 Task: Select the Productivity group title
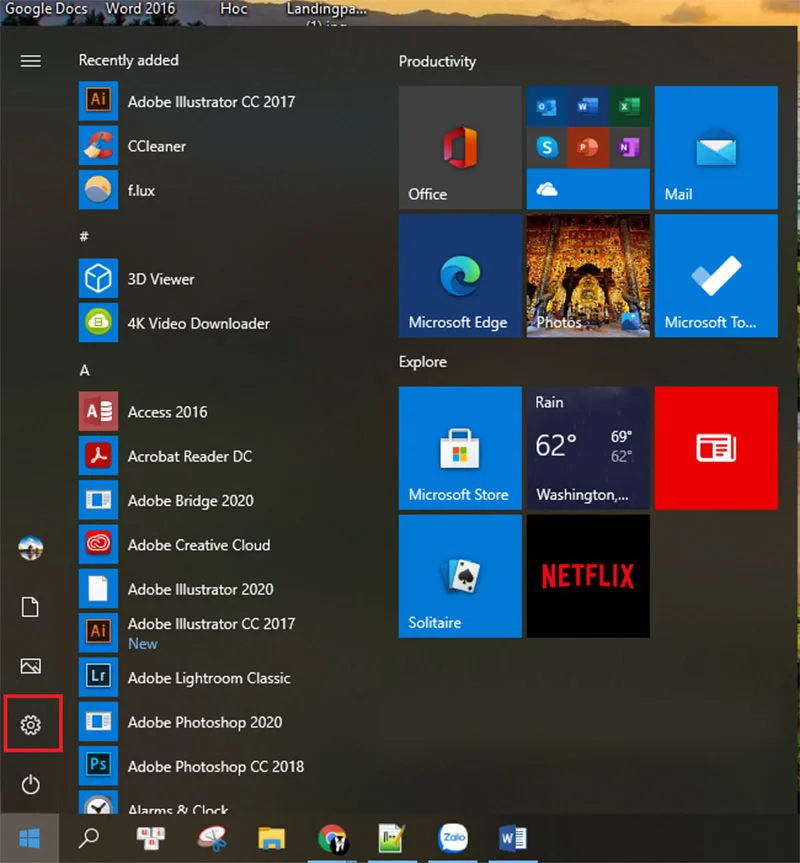(437, 61)
